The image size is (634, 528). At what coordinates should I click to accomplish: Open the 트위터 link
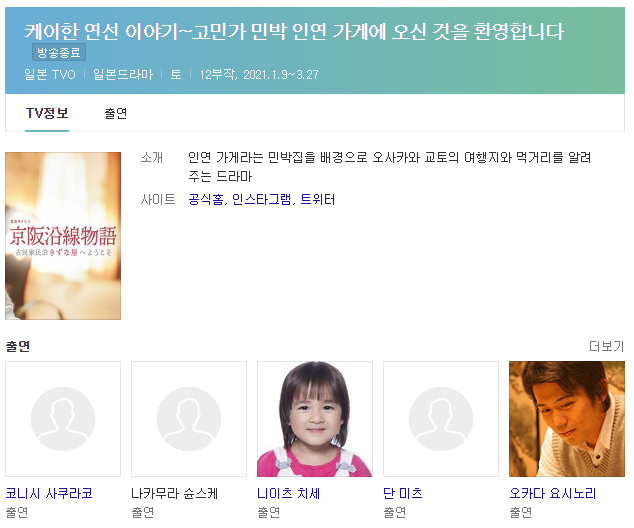coord(318,199)
